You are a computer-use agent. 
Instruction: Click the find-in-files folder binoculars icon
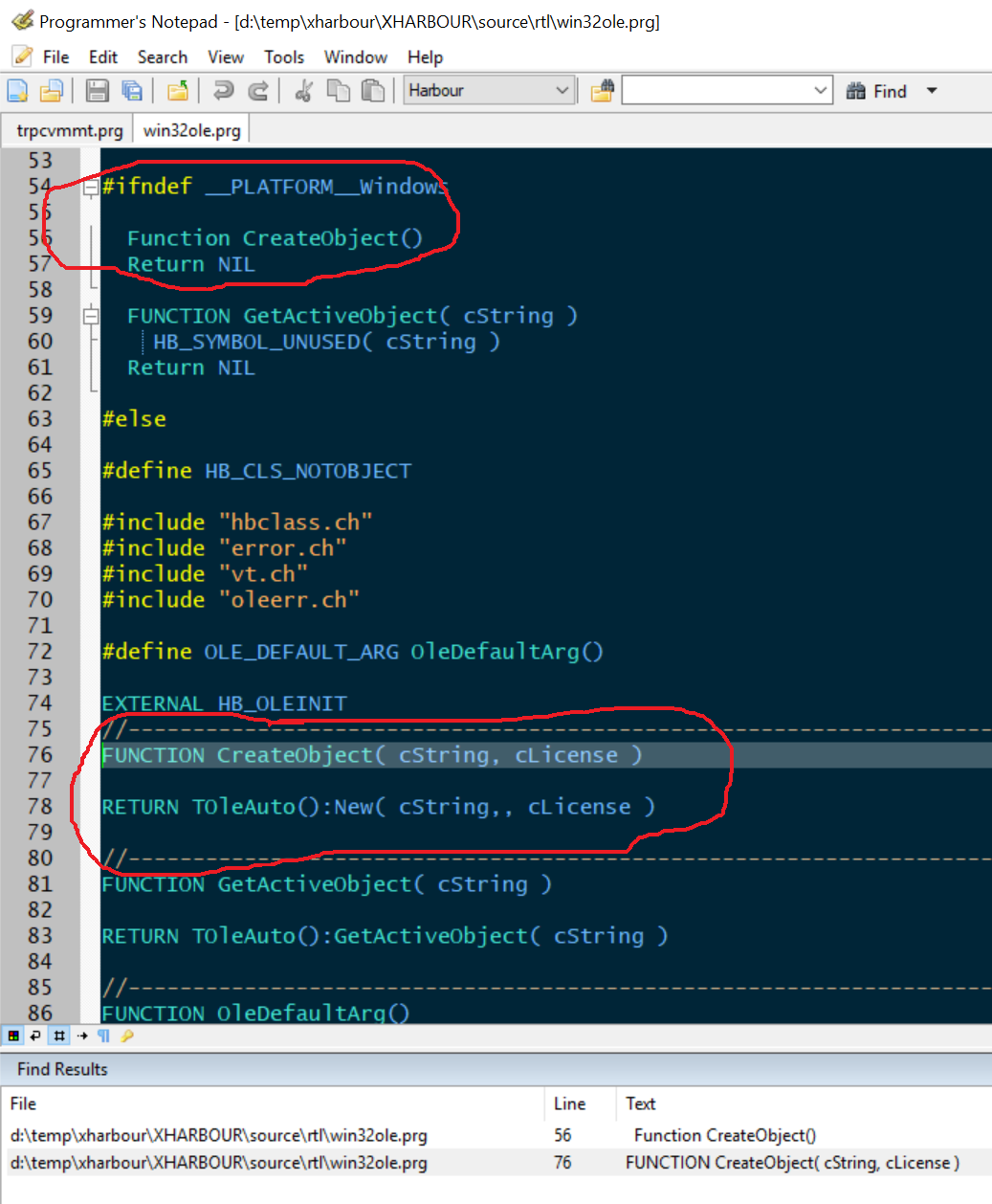point(602,91)
